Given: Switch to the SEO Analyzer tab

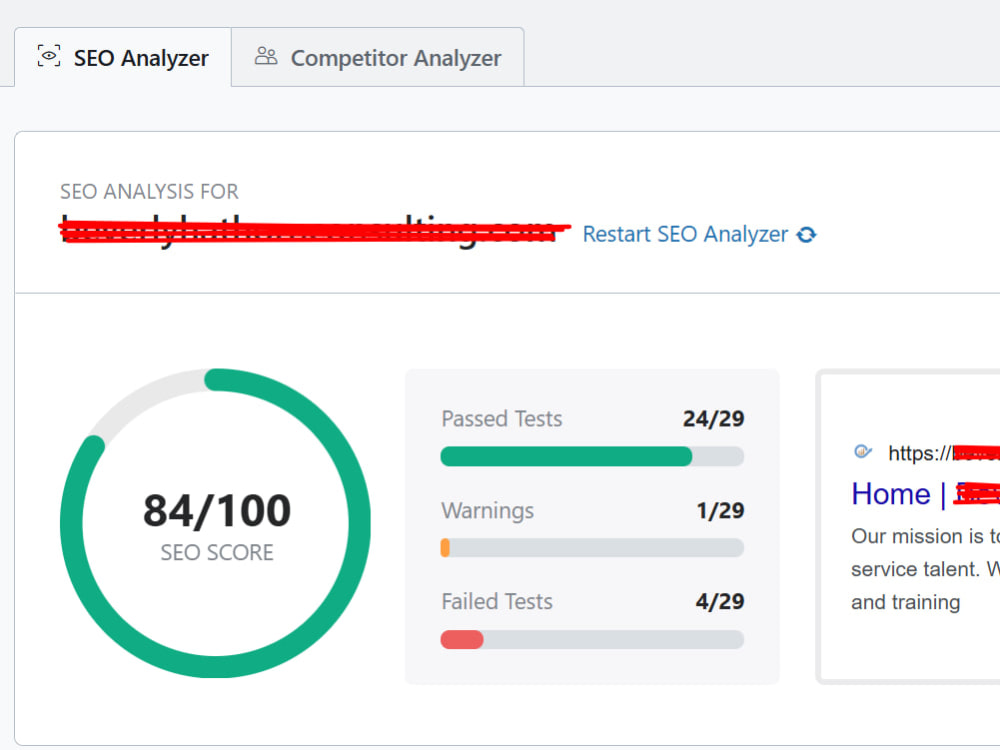Looking at the screenshot, I should click(122, 57).
